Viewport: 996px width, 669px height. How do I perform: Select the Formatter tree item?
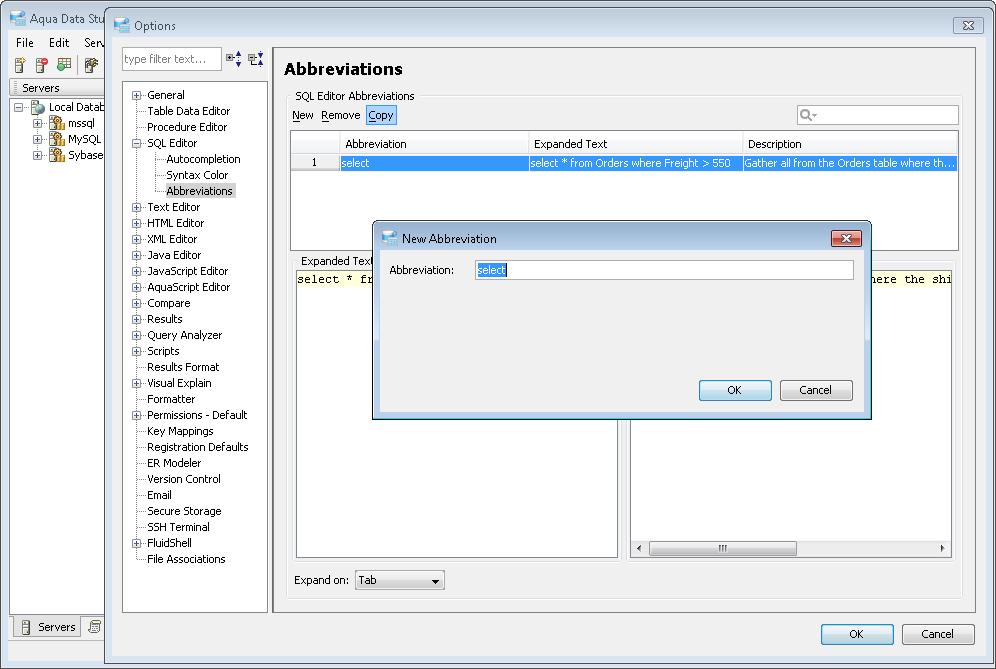pos(171,400)
